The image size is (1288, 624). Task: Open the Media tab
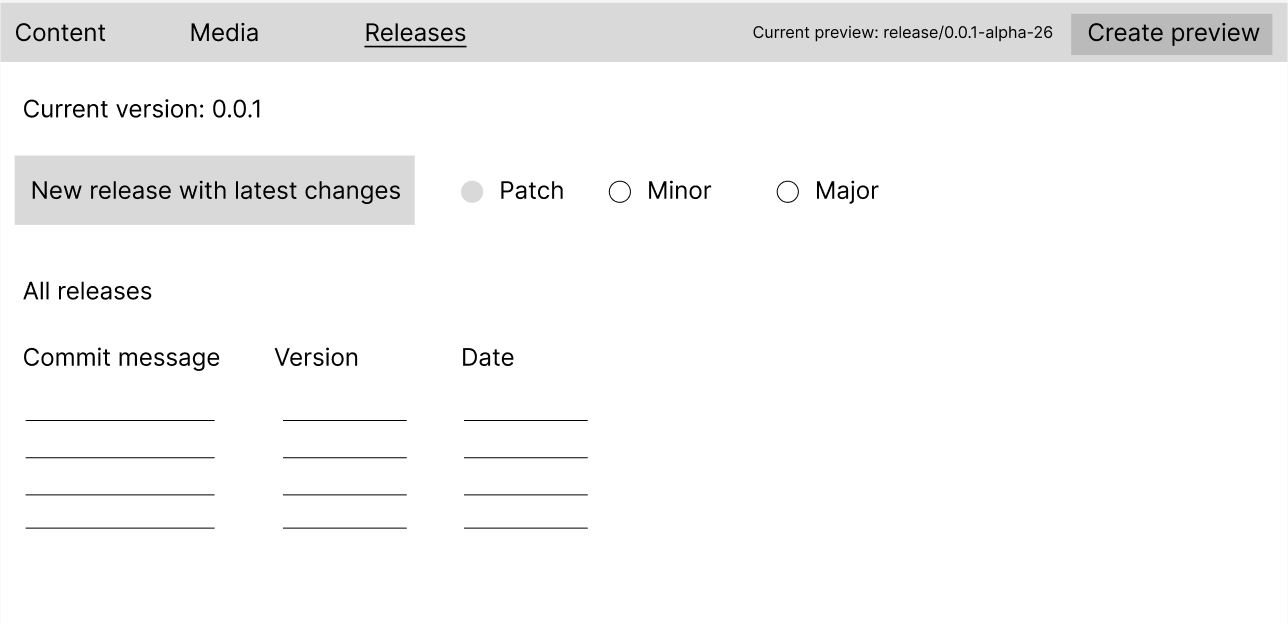[x=223, y=32]
